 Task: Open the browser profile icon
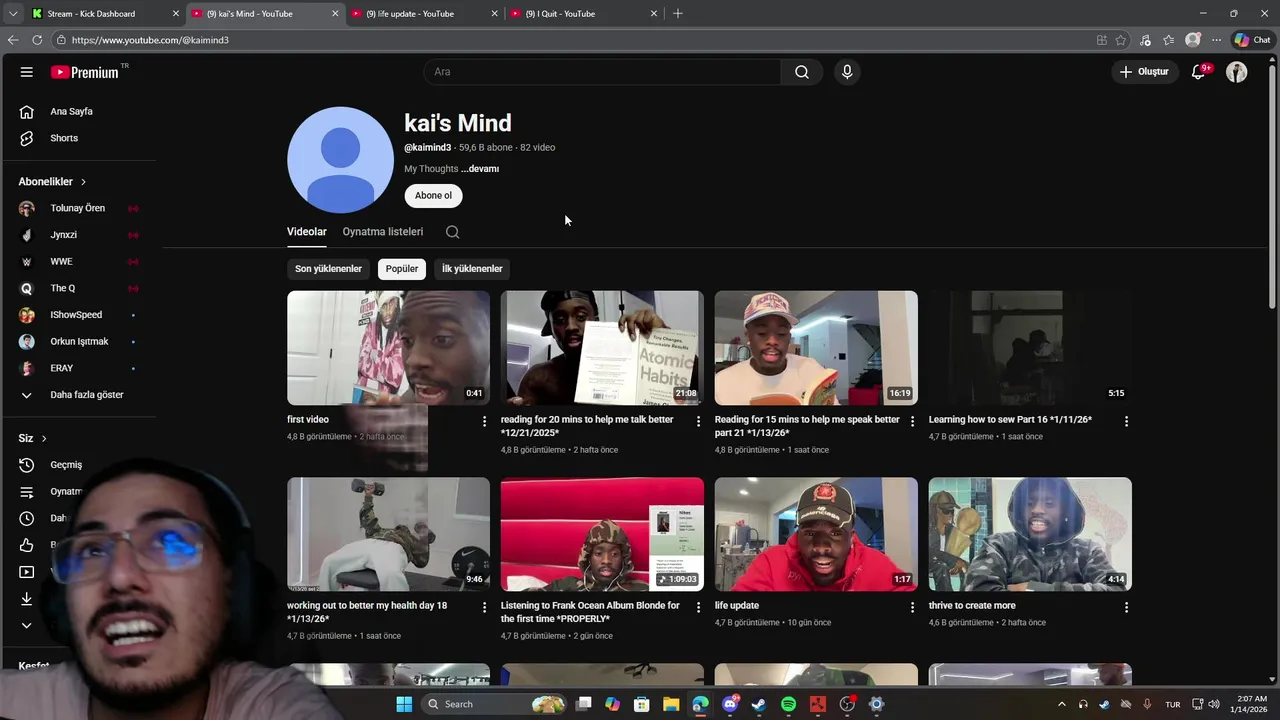click(1192, 40)
